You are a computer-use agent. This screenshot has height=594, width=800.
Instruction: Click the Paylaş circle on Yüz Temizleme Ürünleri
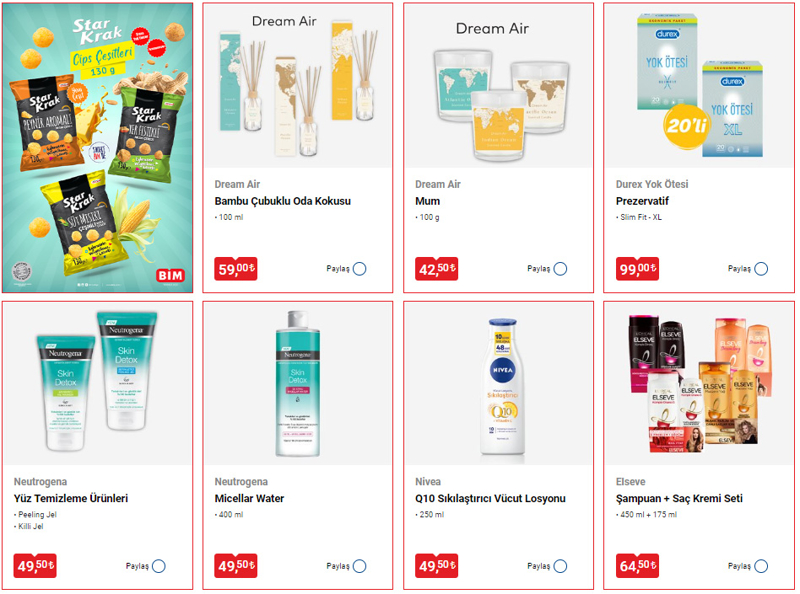click(159, 566)
